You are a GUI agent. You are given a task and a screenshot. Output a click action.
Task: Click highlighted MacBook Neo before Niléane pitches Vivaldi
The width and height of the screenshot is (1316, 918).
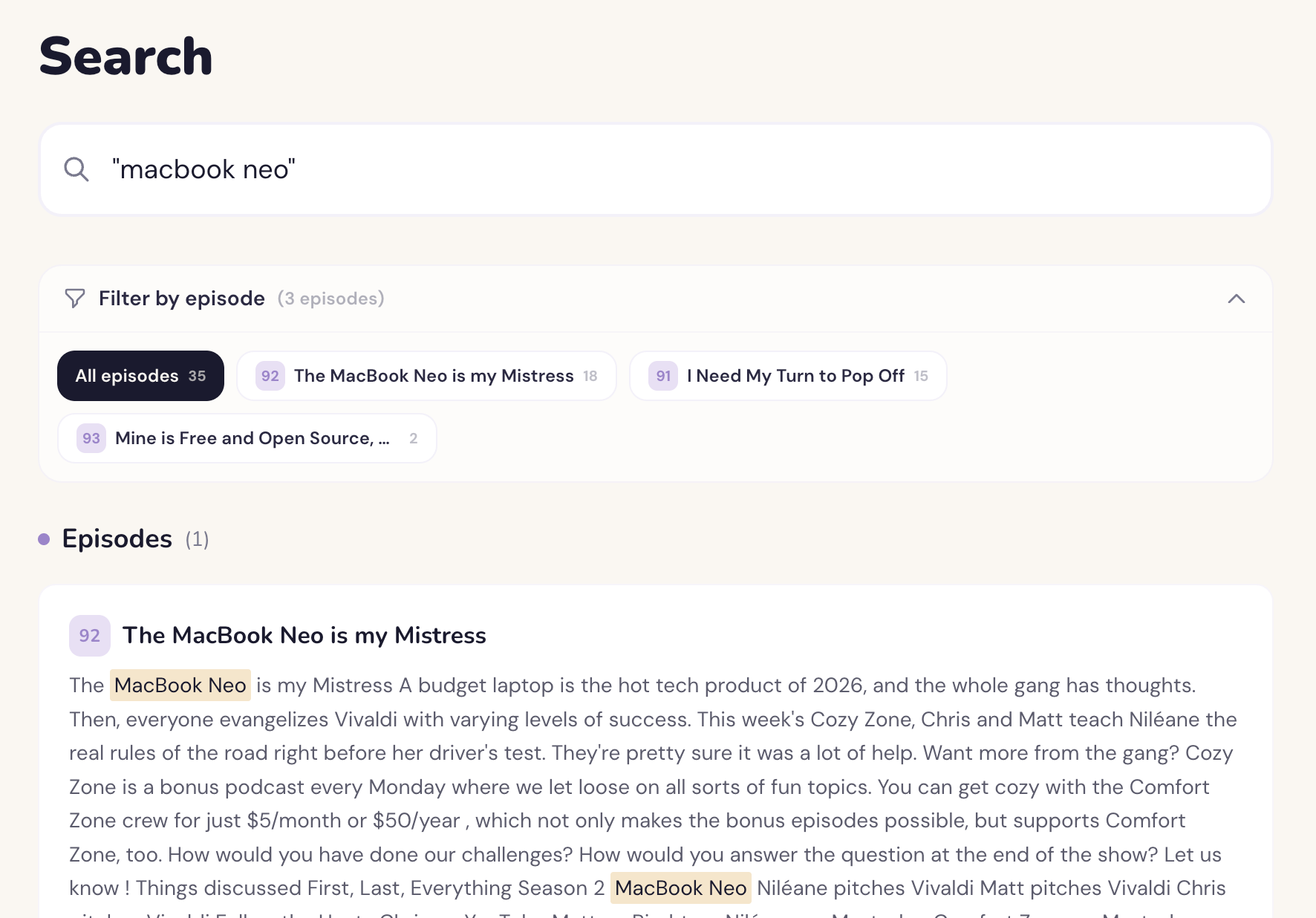click(x=680, y=888)
